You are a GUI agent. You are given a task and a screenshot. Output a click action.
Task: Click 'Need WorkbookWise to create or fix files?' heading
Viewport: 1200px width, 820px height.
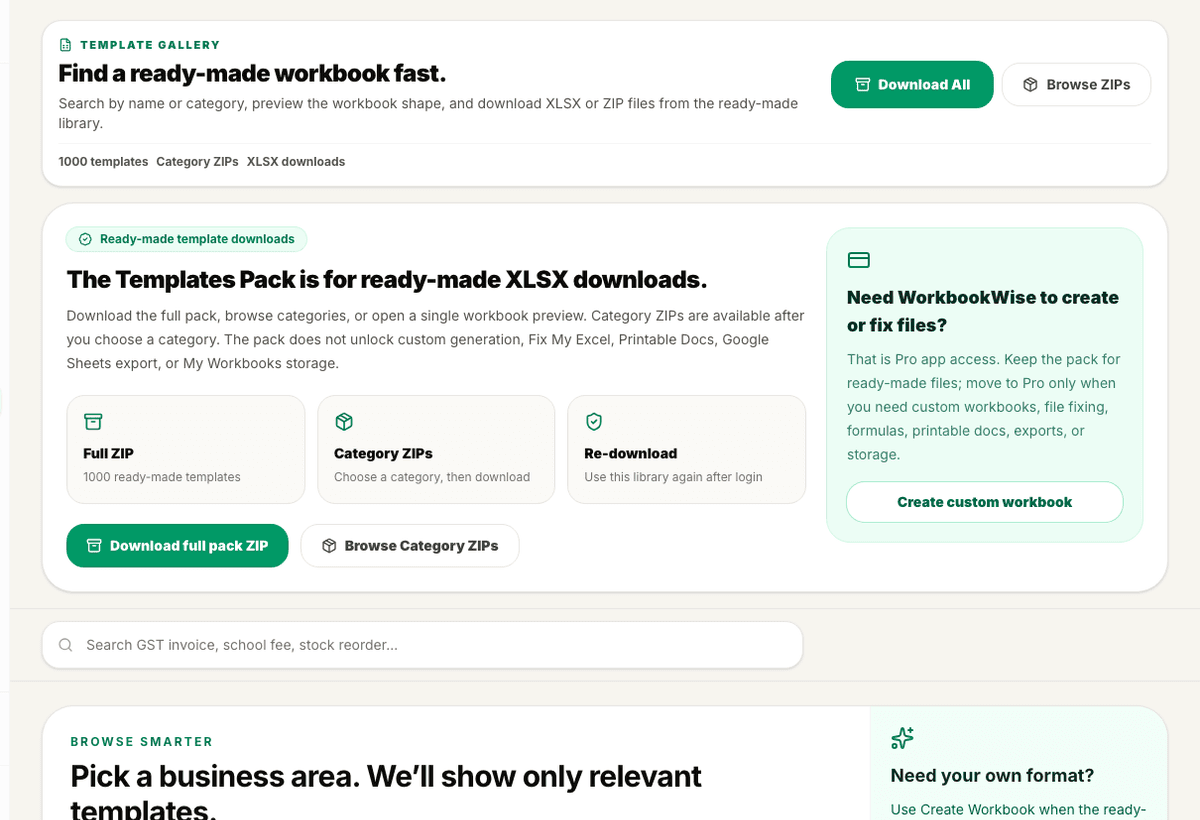tap(983, 311)
